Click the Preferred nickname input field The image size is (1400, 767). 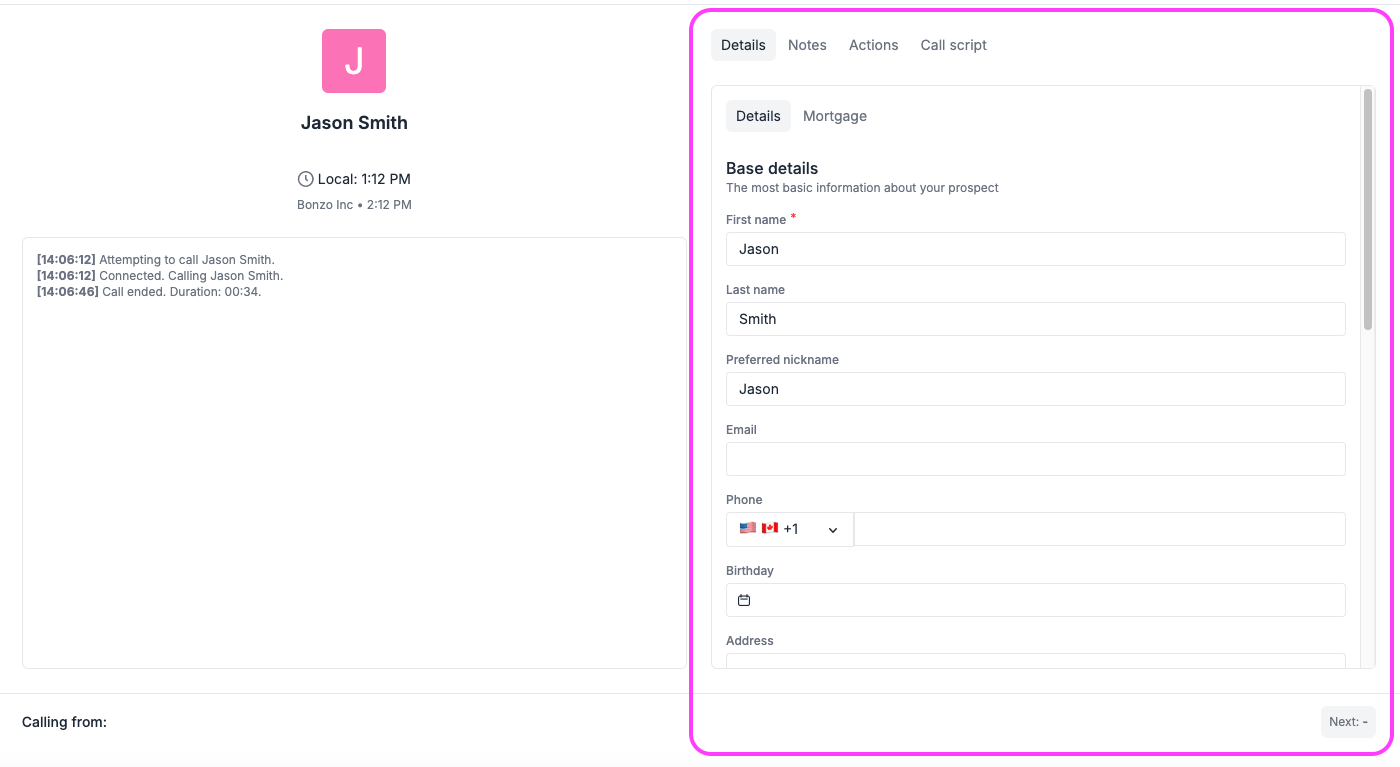click(x=1036, y=389)
